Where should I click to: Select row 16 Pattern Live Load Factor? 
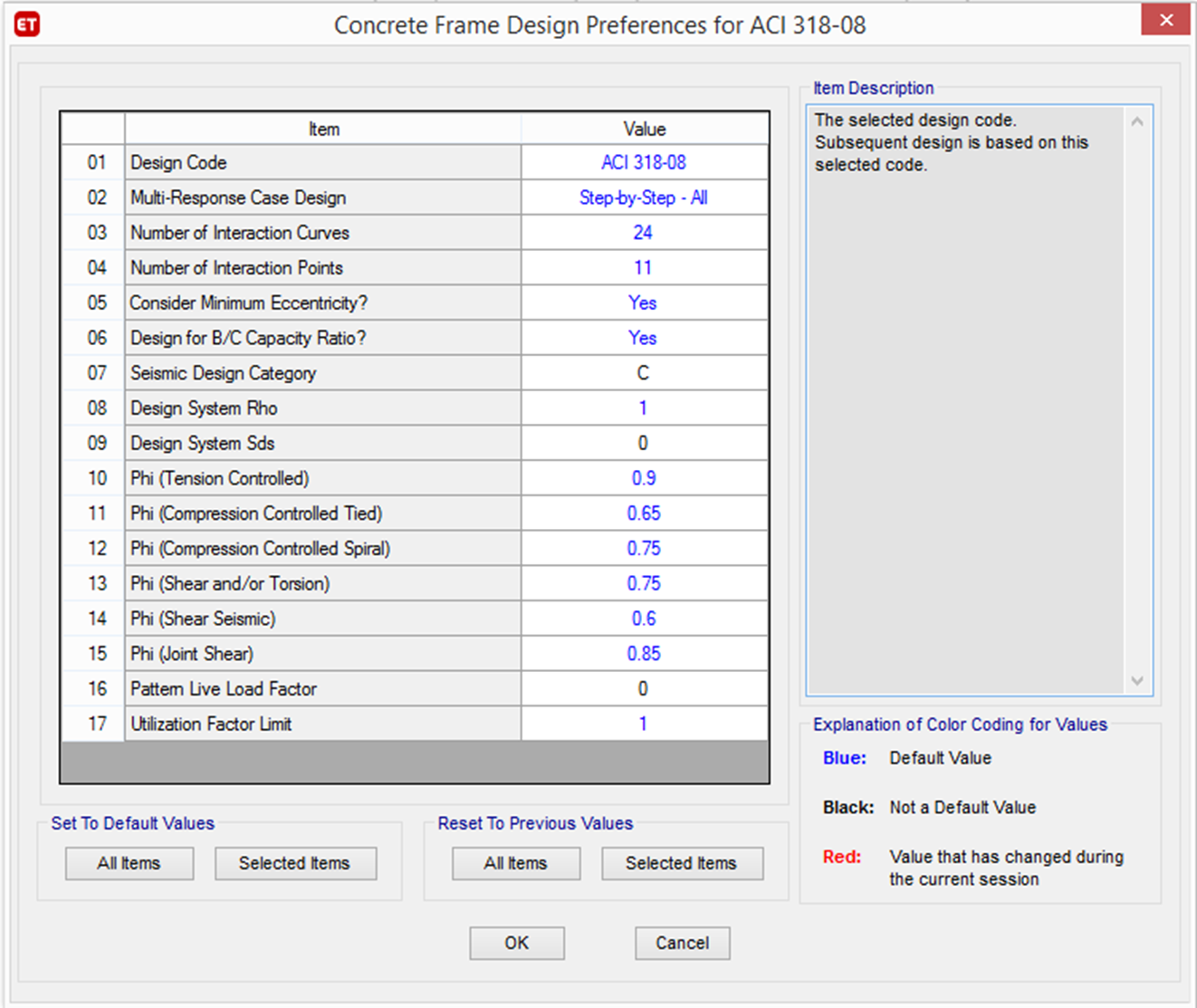pyautogui.click(x=224, y=689)
